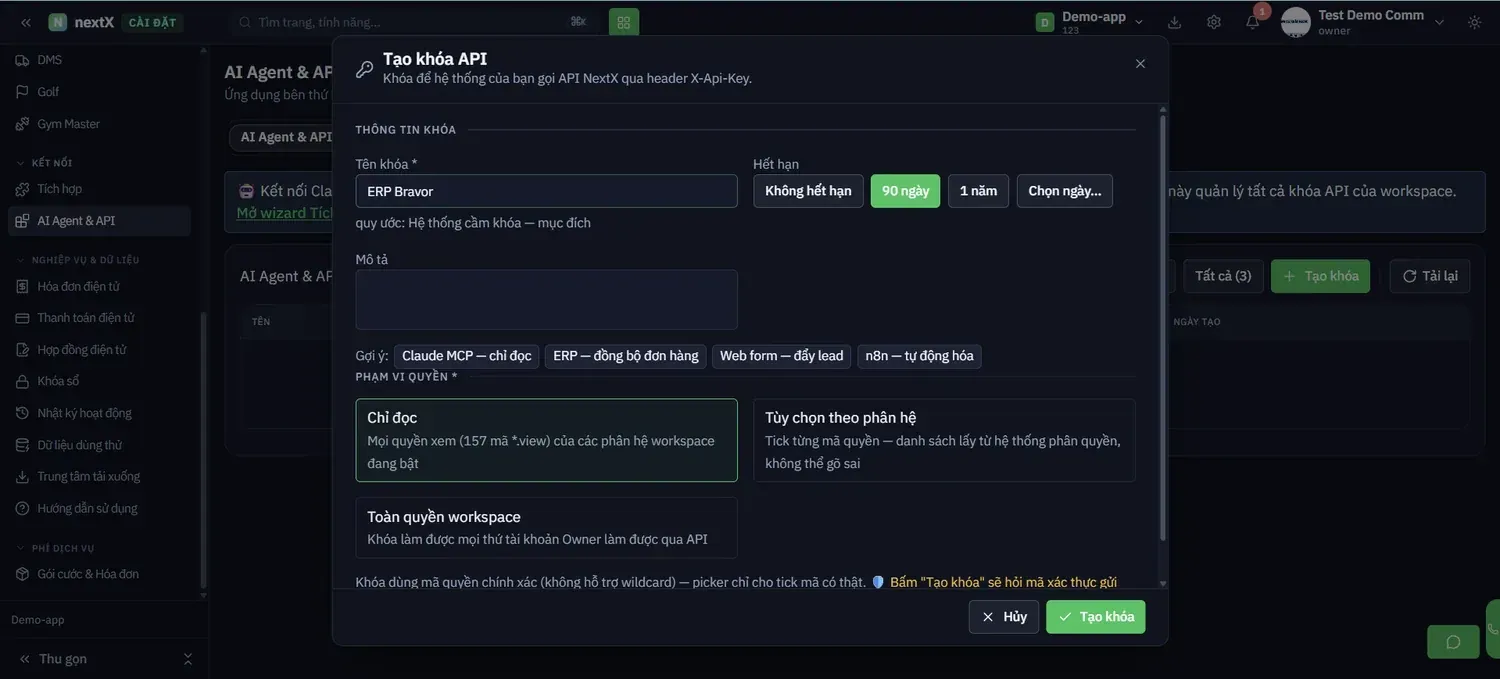Toggle theme with the sun icon
Image resolution: width=1500 pixels, height=679 pixels.
coord(1475,22)
